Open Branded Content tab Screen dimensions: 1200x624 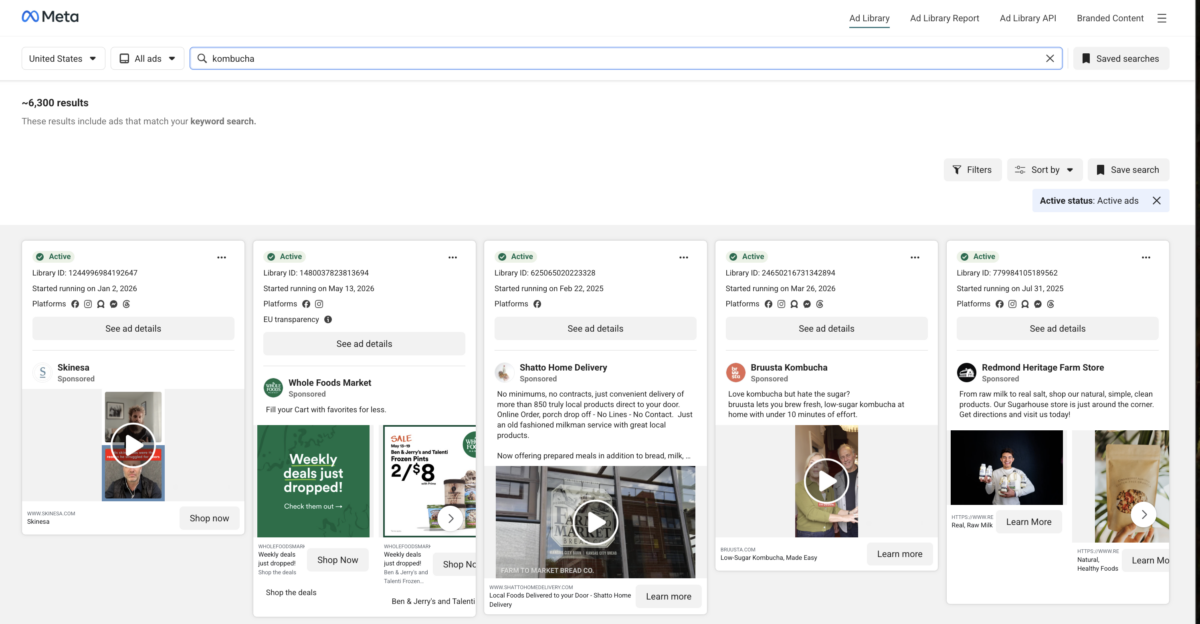(1110, 18)
